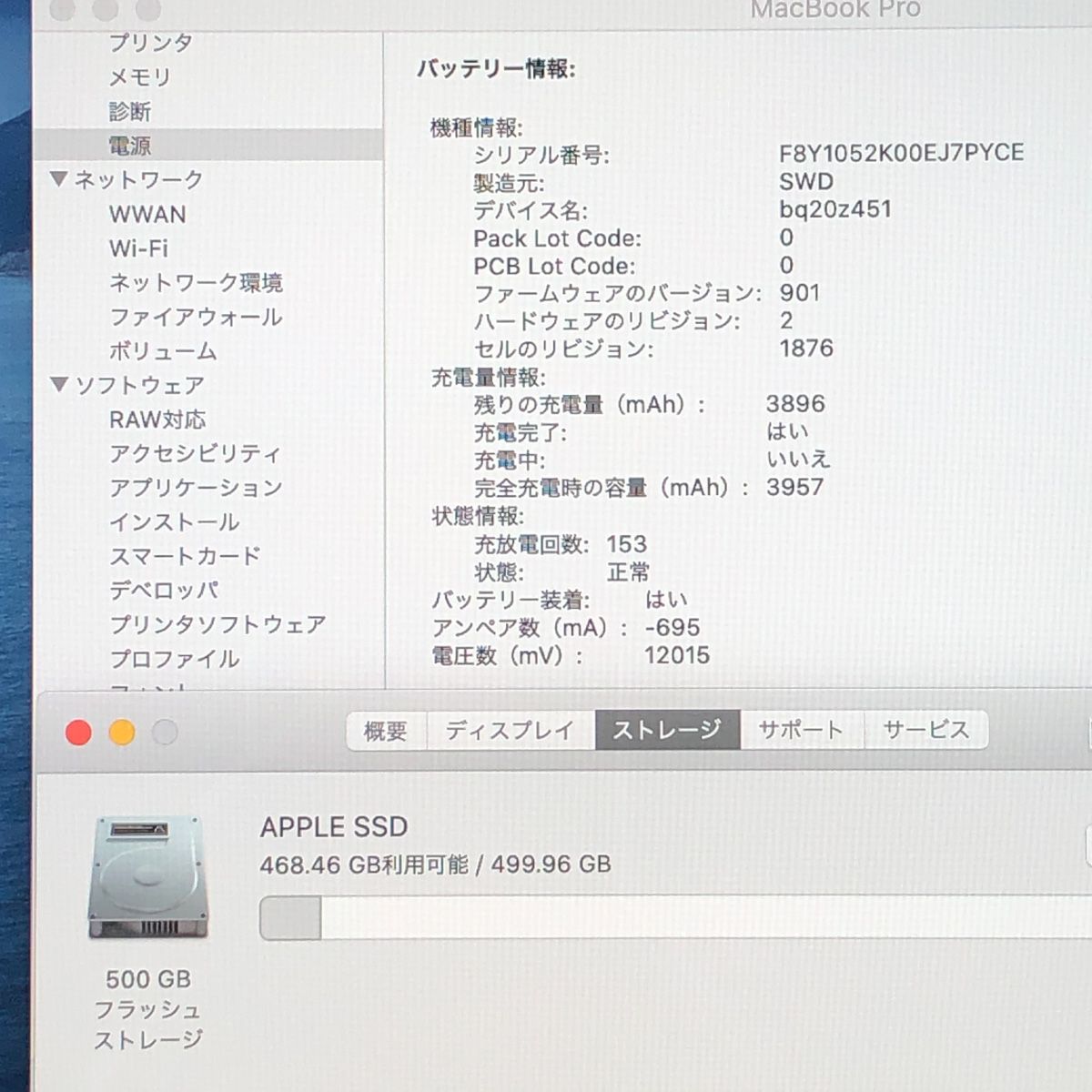Switch to the サポート tab
The height and width of the screenshot is (1092, 1092).
click(800, 729)
